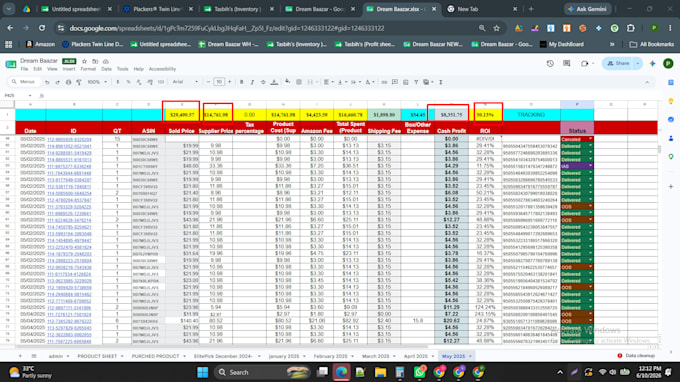Bookmark this page star icon
The height and width of the screenshot is (382, 680).
tap(497, 28)
